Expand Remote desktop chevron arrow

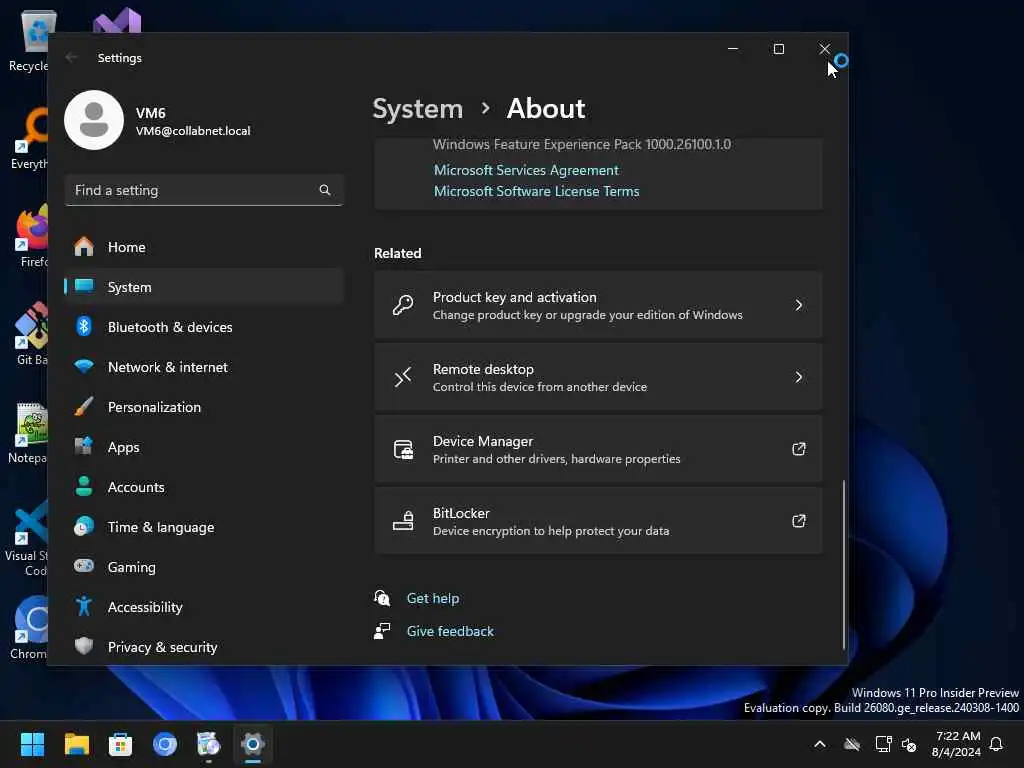point(799,377)
